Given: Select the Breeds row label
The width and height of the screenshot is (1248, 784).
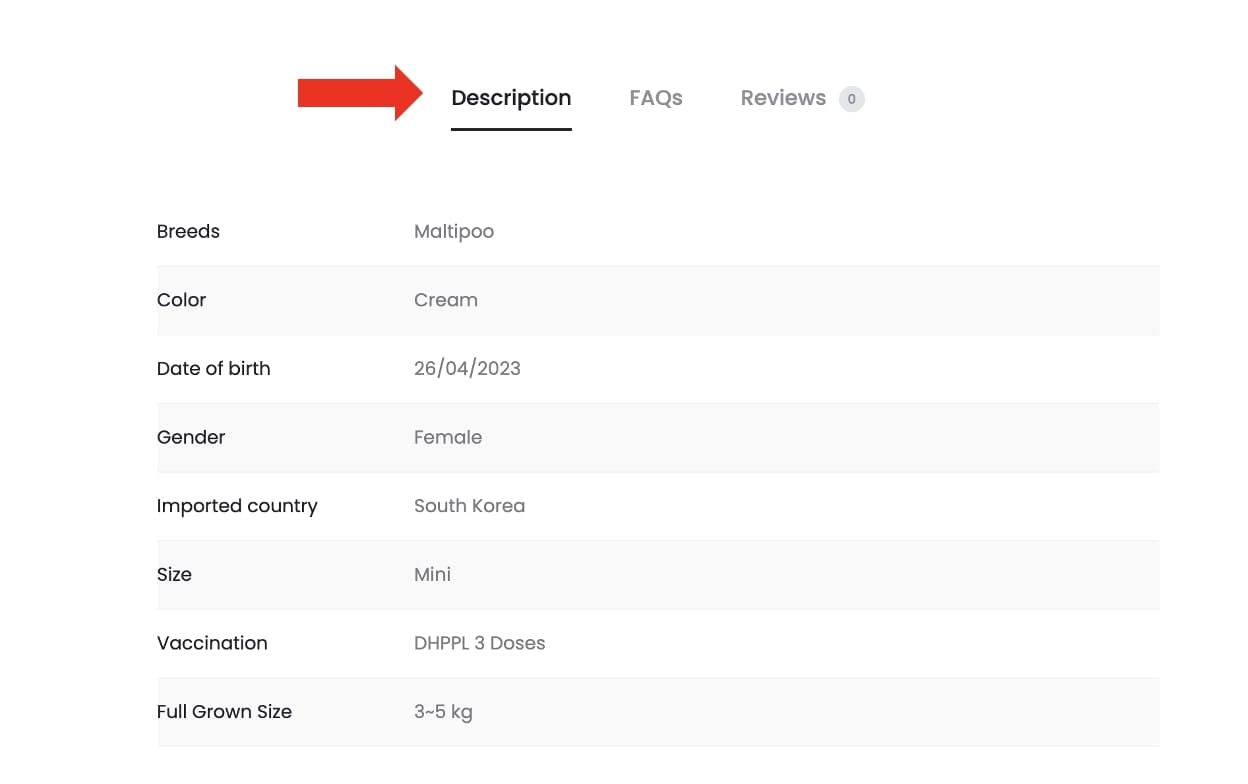Looking at the screenshot, I should pyautogui.click(x=188, y=231).
